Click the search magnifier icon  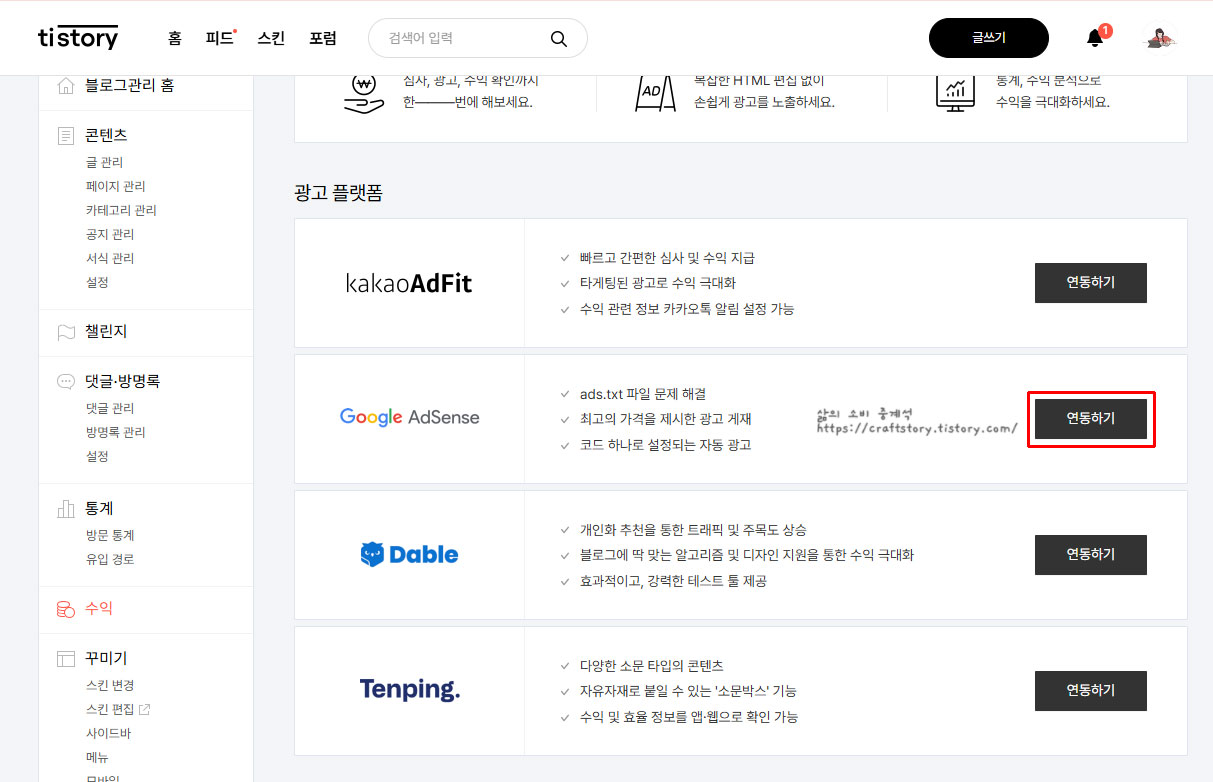pos(558,39)
